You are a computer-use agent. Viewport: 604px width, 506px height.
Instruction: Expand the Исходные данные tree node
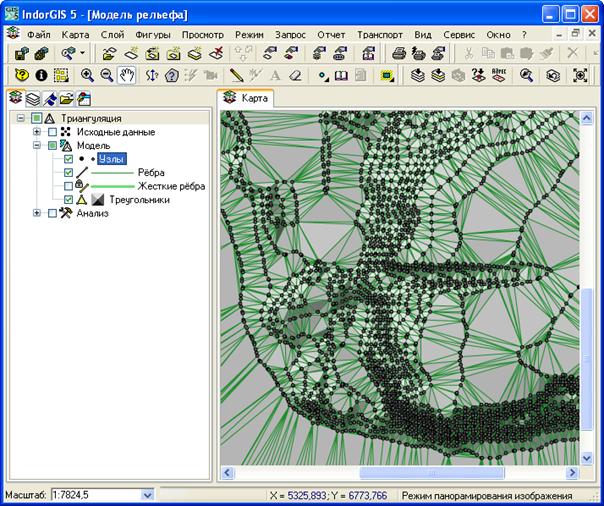point(37,132)
